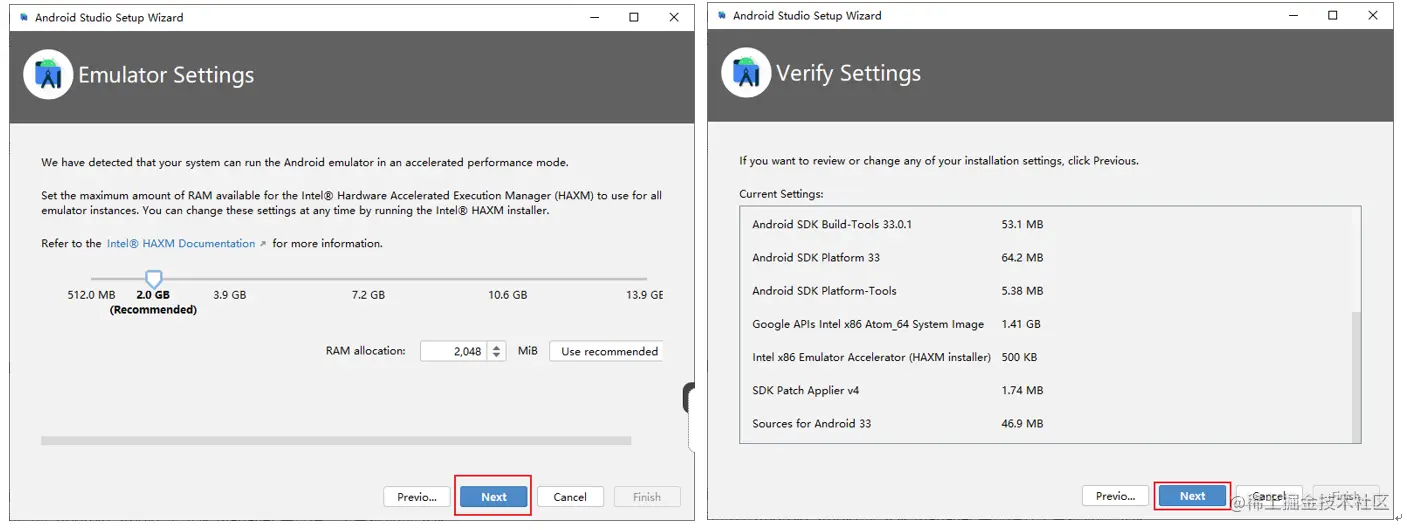1407x530 pixels.
Task: Click the Current Settings list scrollbar
Action: (1356, 376)
